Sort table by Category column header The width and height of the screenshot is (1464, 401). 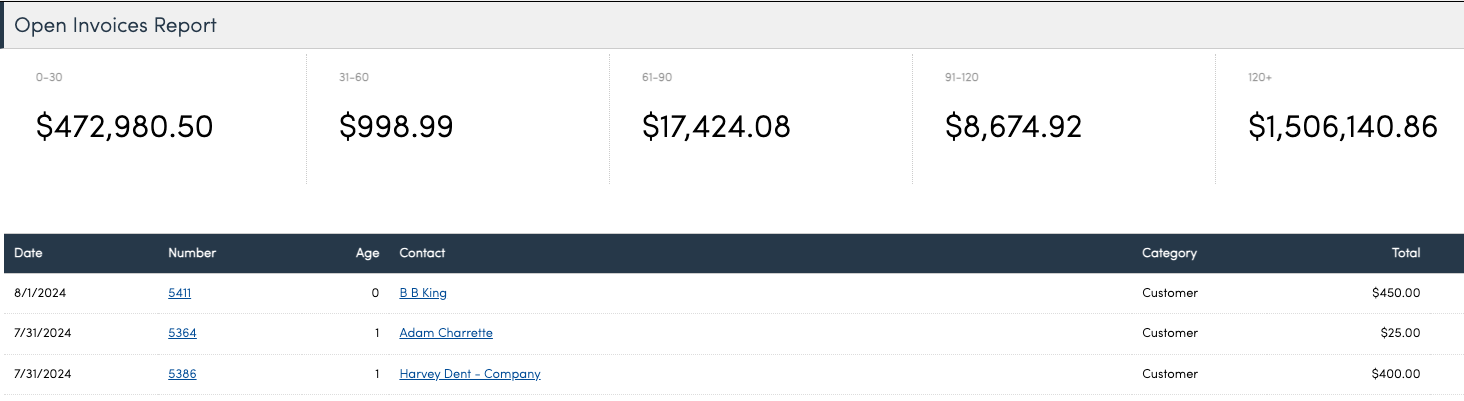point(1169,253)
